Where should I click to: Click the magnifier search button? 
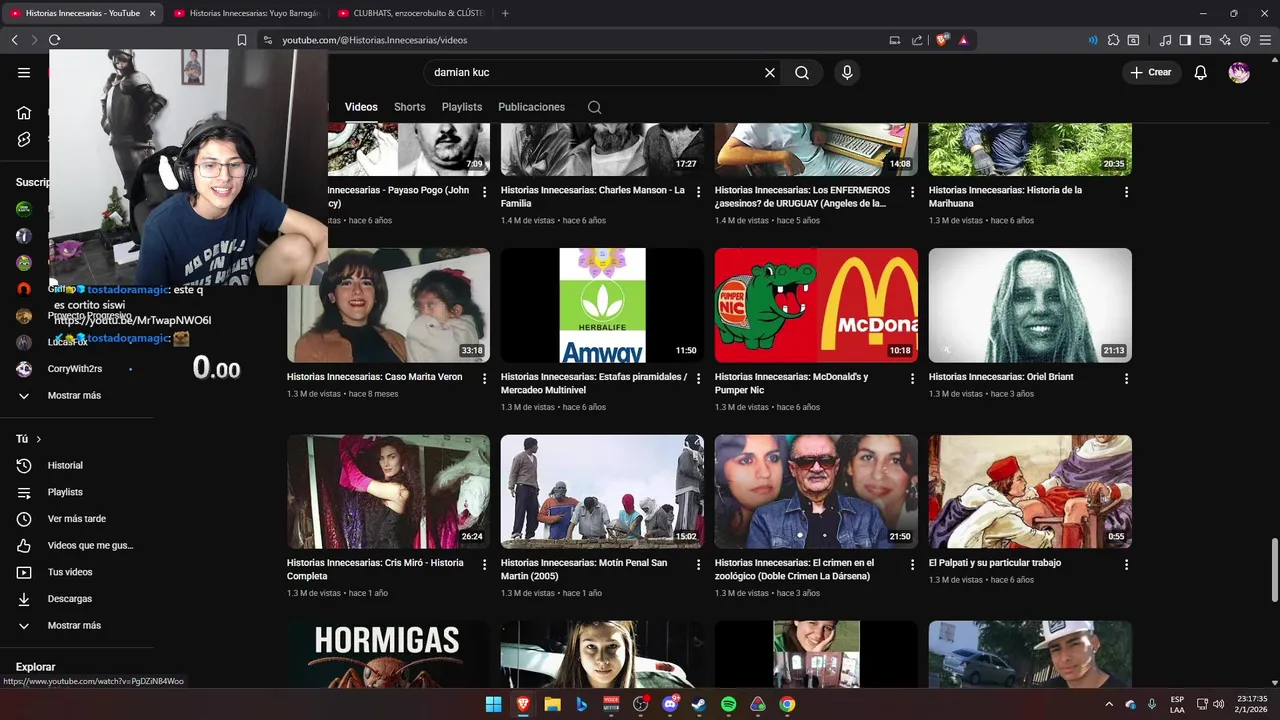point(802,72)
